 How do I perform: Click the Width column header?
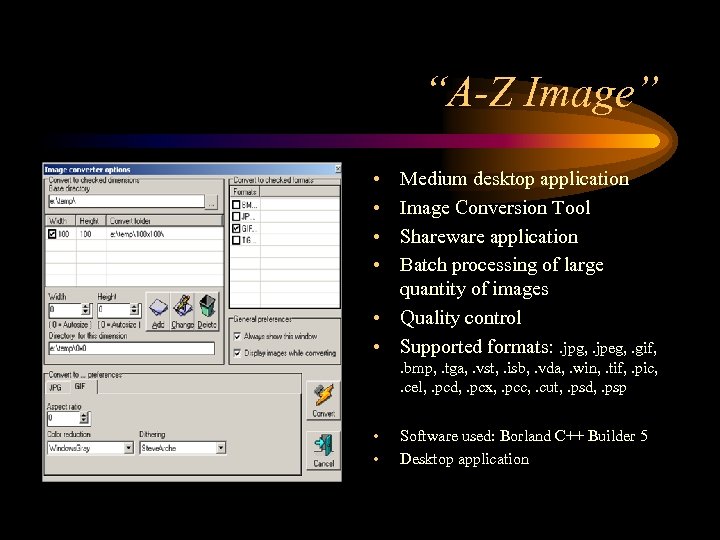click(61, 221)
